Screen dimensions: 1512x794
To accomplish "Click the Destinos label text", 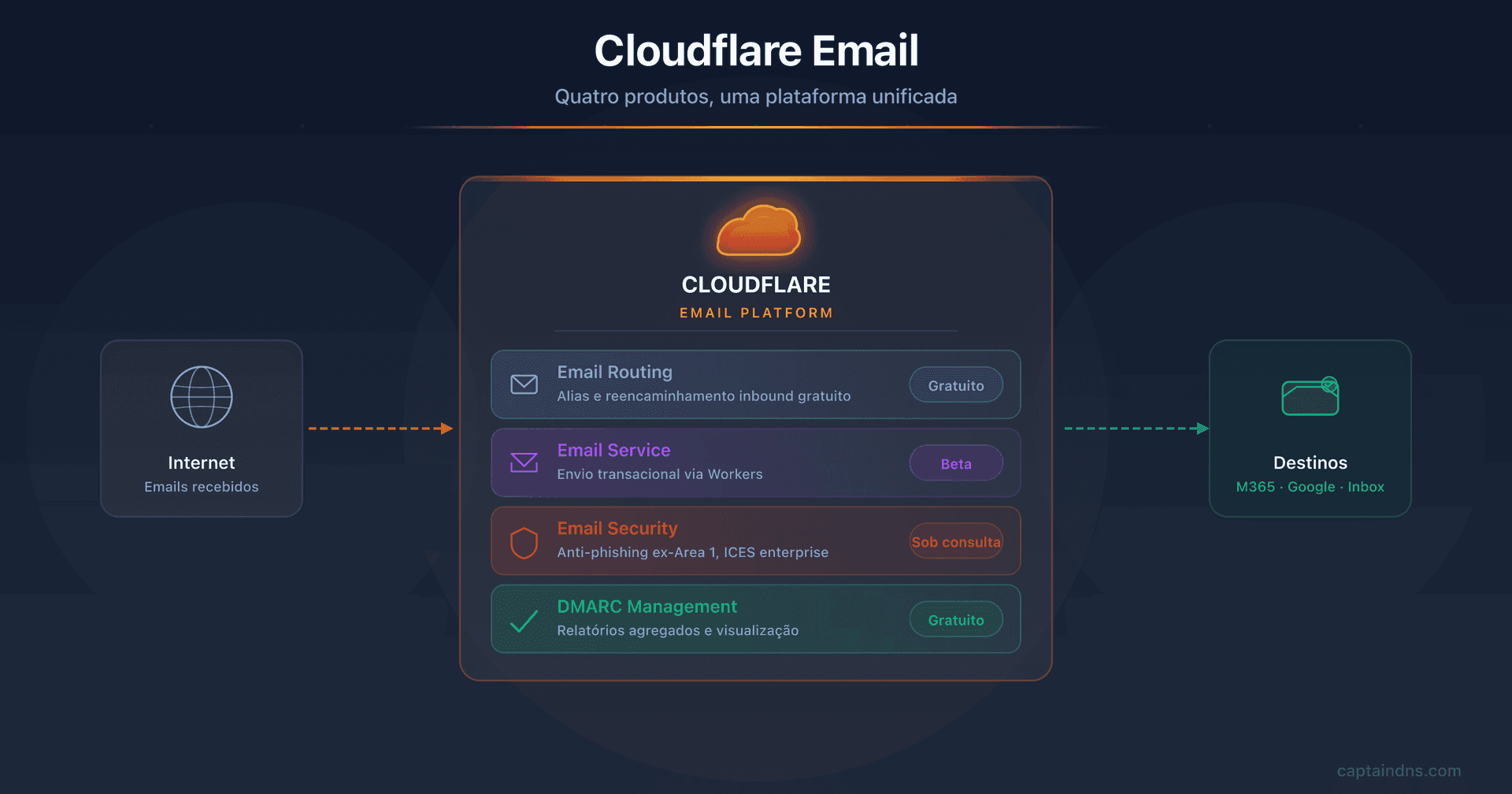I will pos(1310,463).
